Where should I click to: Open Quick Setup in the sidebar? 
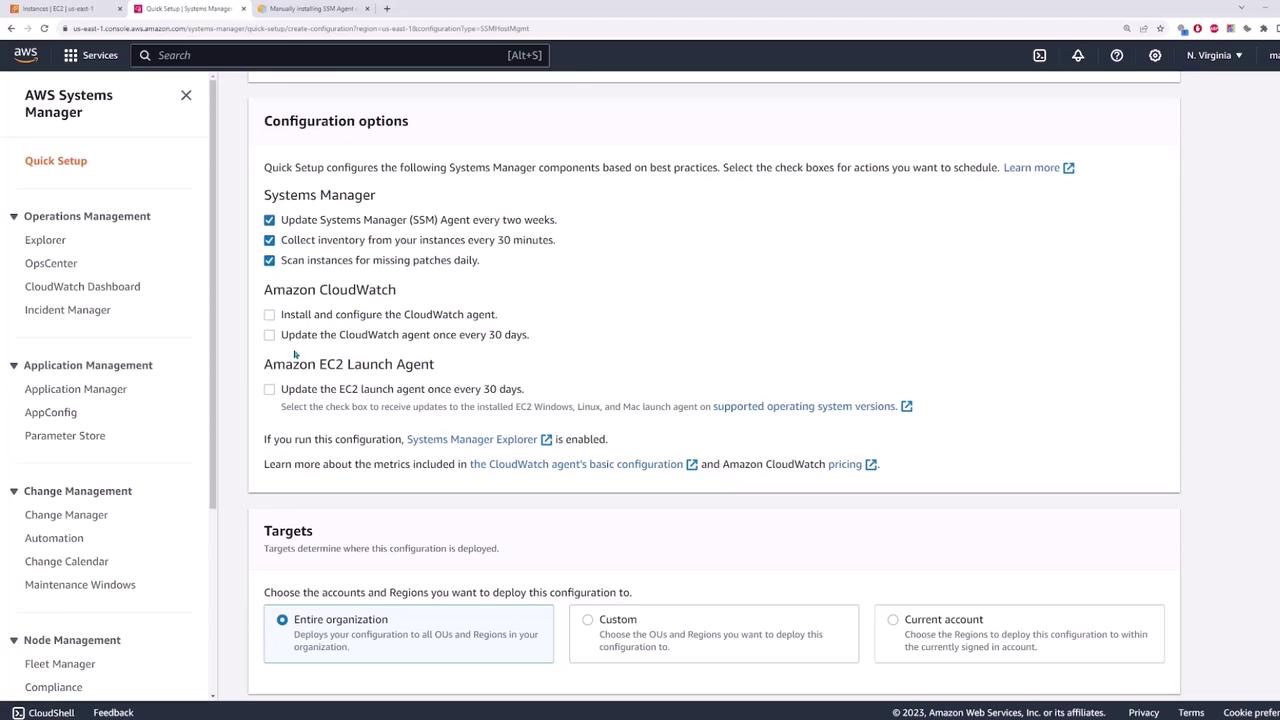point(56,160)
